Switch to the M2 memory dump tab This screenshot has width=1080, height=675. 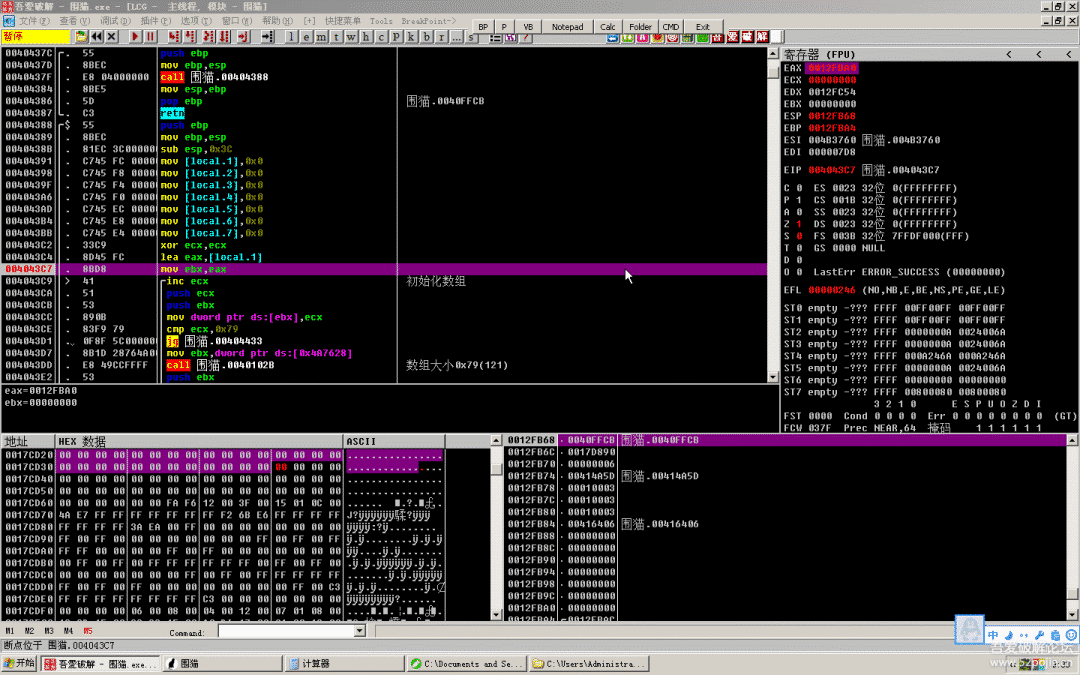[x=29, y=632]
